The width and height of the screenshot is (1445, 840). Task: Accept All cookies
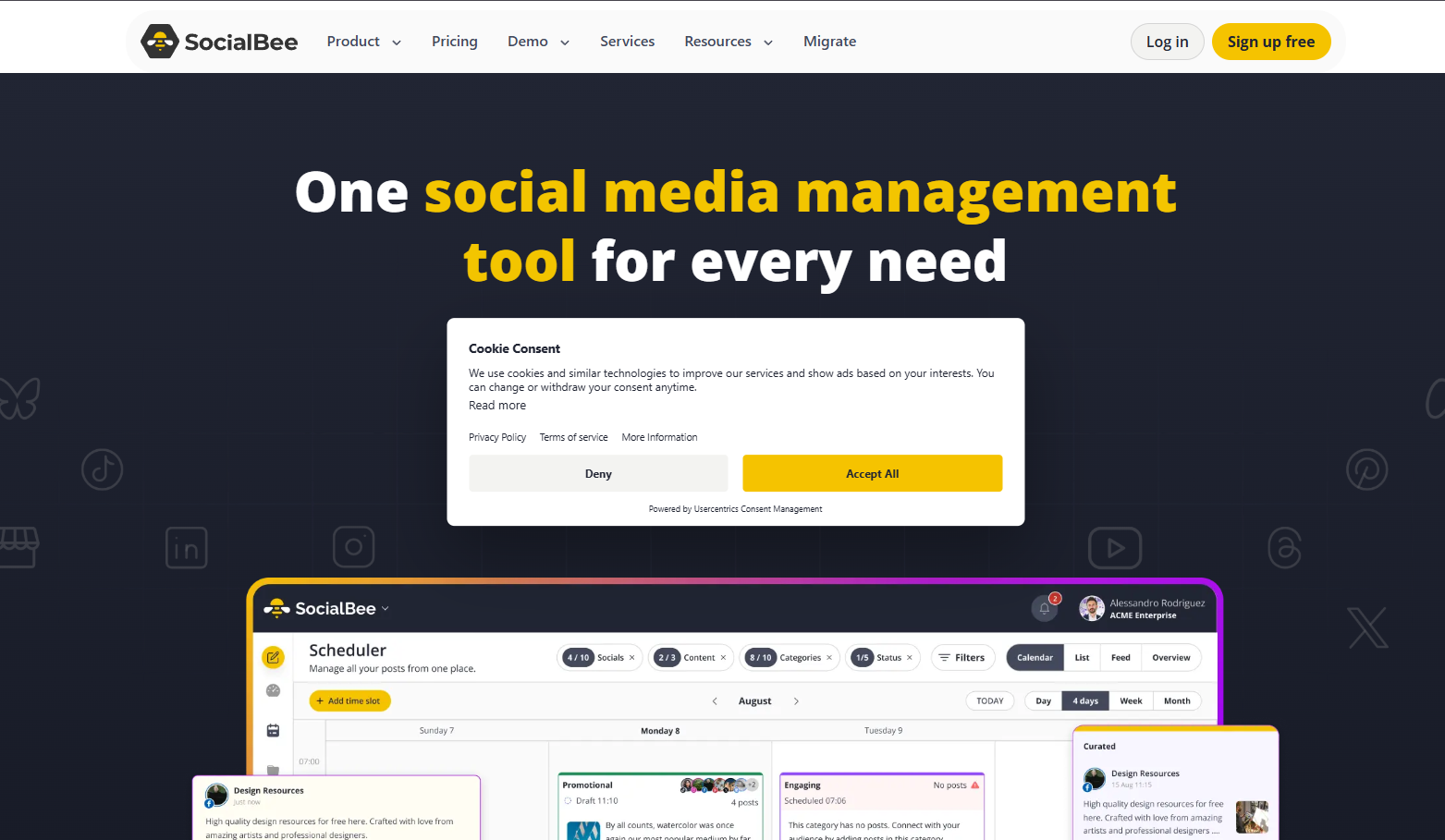tap(872, 473)
